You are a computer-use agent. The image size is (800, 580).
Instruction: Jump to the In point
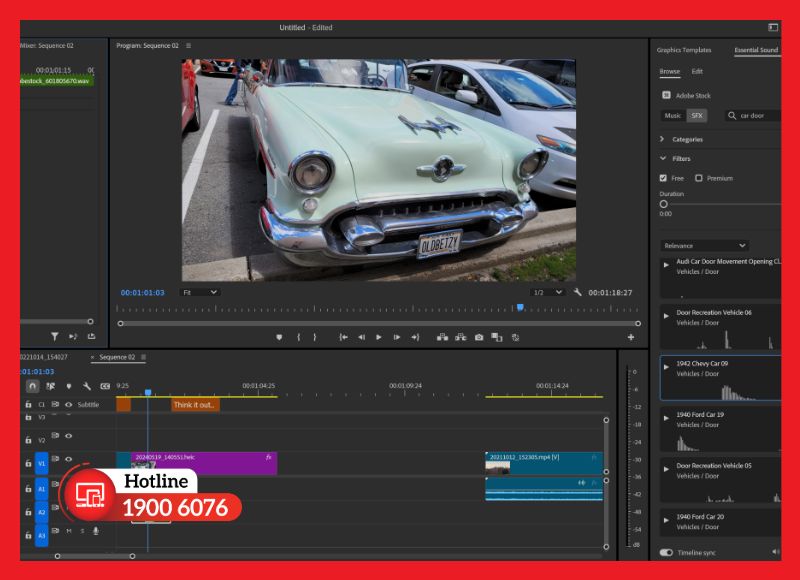[x=343, y=337]
